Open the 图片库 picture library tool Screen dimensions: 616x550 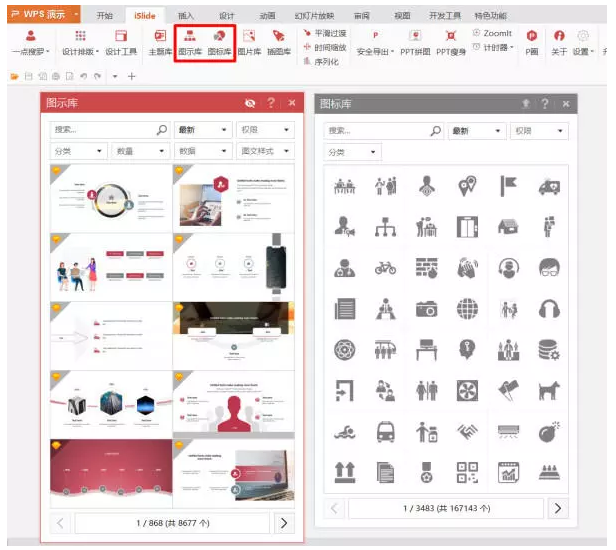[249, 43]
